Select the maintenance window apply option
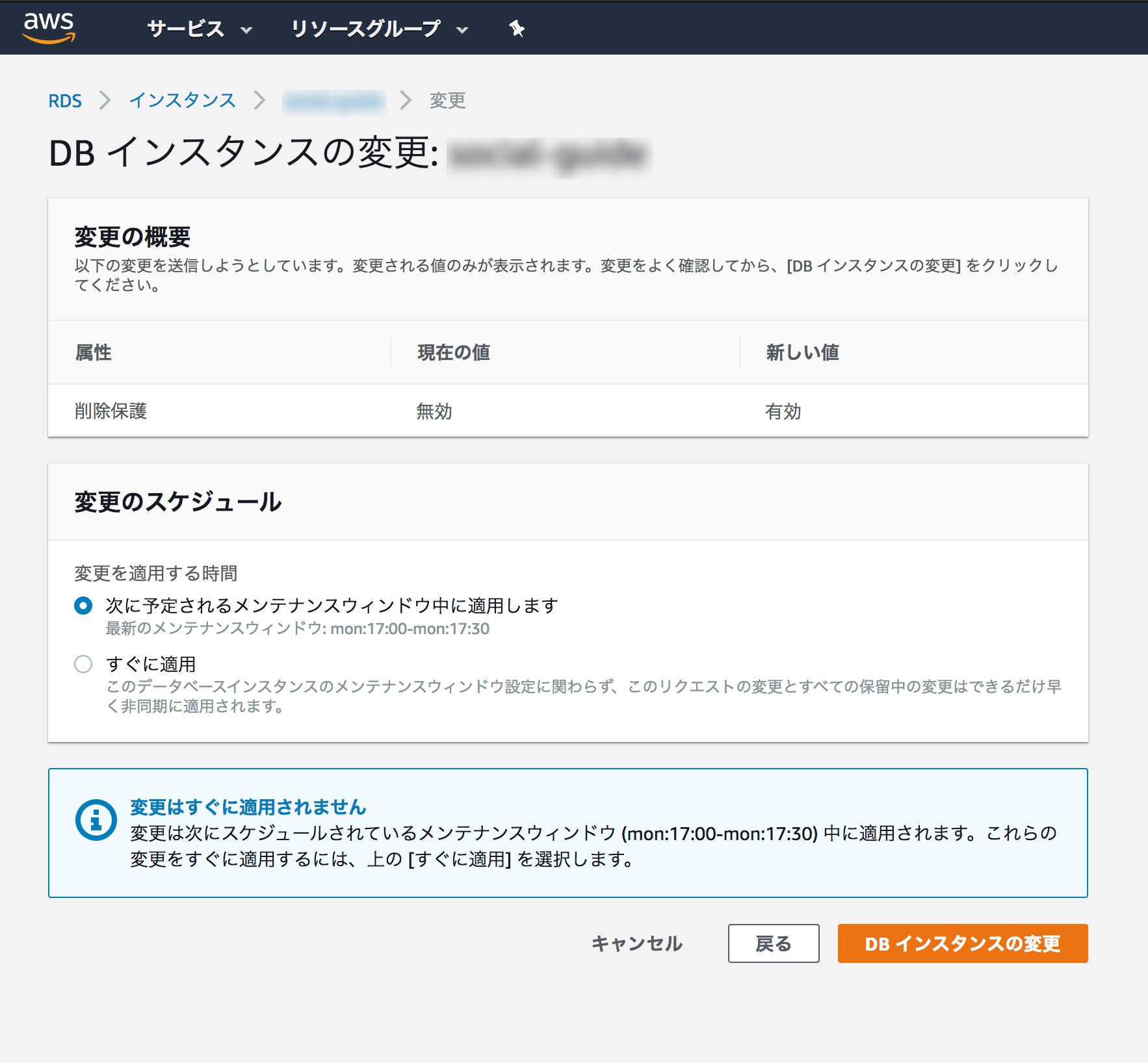This screenshot has height=1063, width=1148. [84, 604]
